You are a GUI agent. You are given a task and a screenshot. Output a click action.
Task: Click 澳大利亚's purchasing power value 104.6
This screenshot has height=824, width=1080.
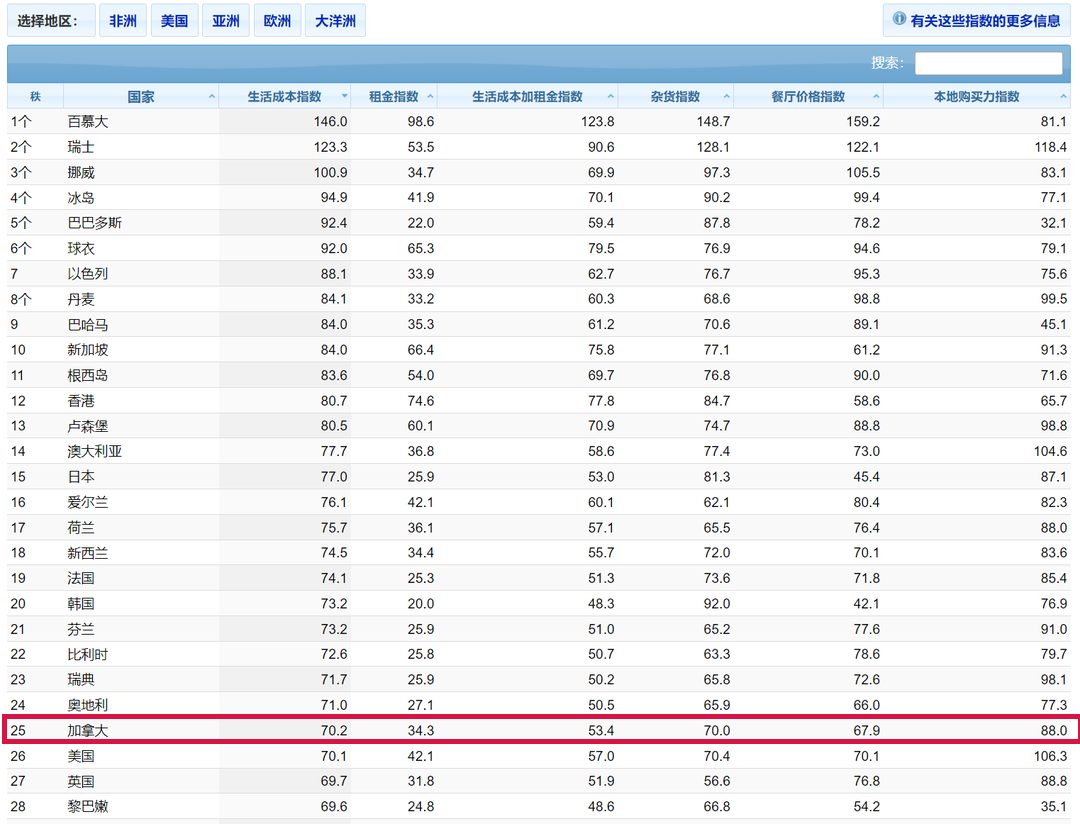click(1050, 451)
